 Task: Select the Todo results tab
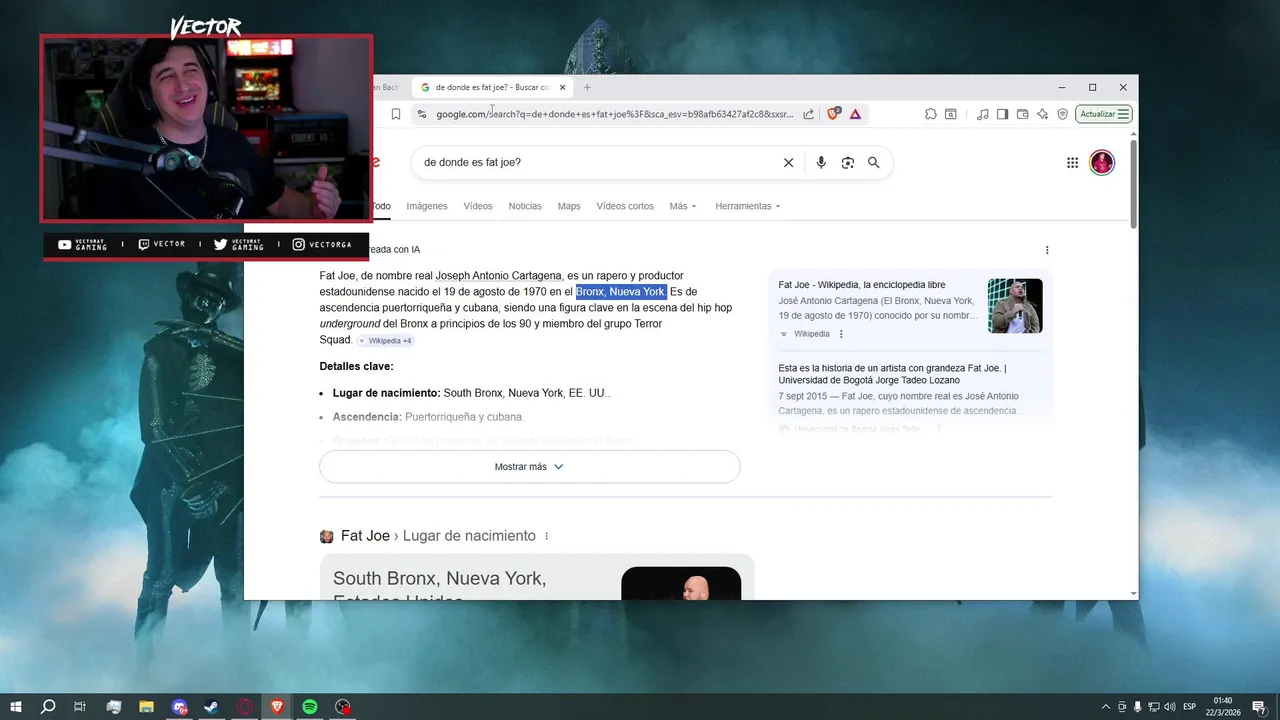pyautogui.click(x=381, y=206)
